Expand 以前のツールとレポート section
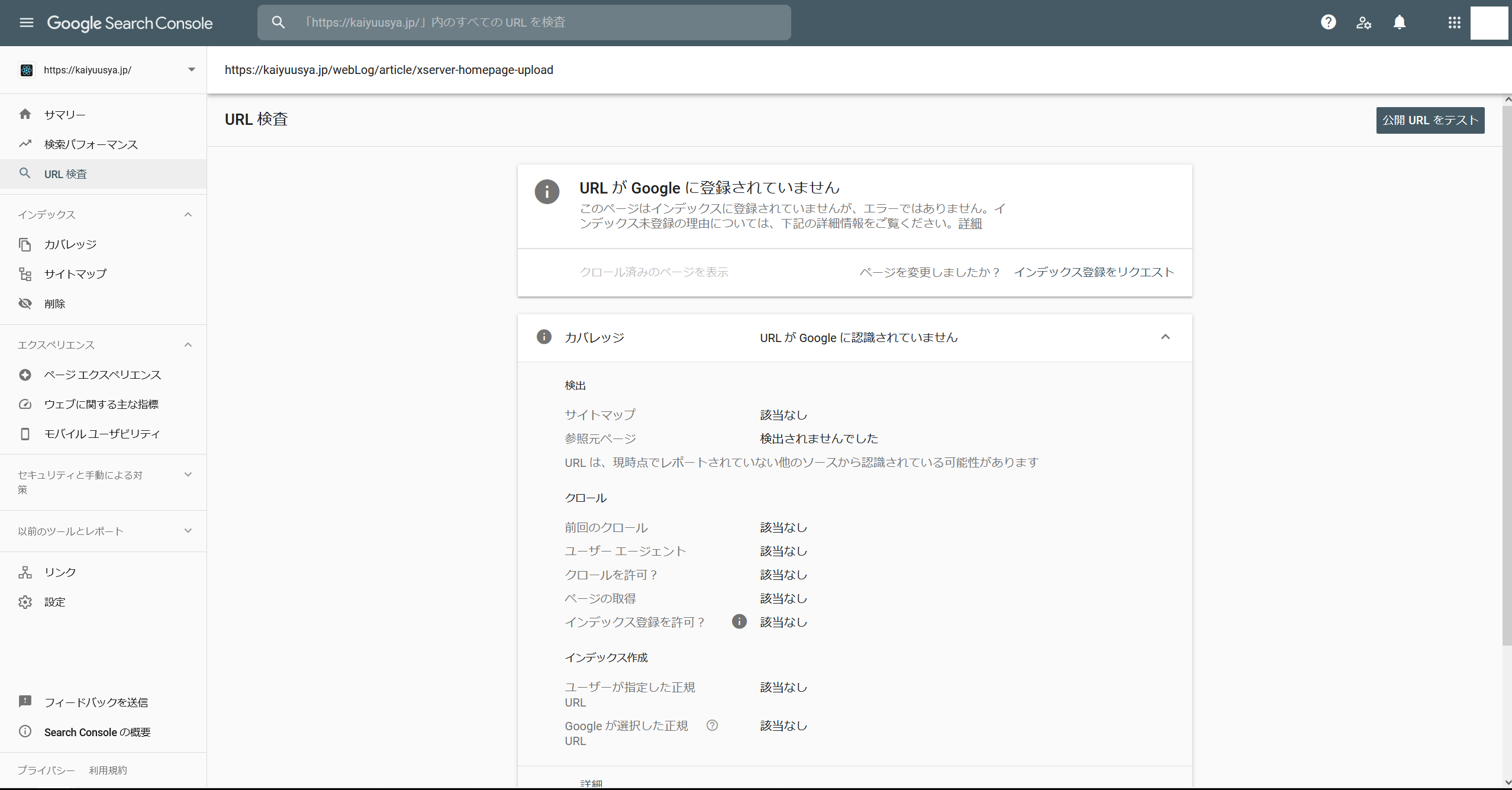 [x=188, y=531]
